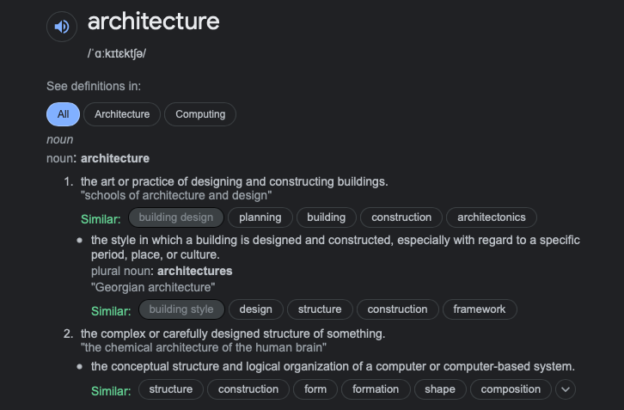Screen dimensions: 624x410
Task: Switch to Computing definitions filter
Action: click(x=200, y=114)
